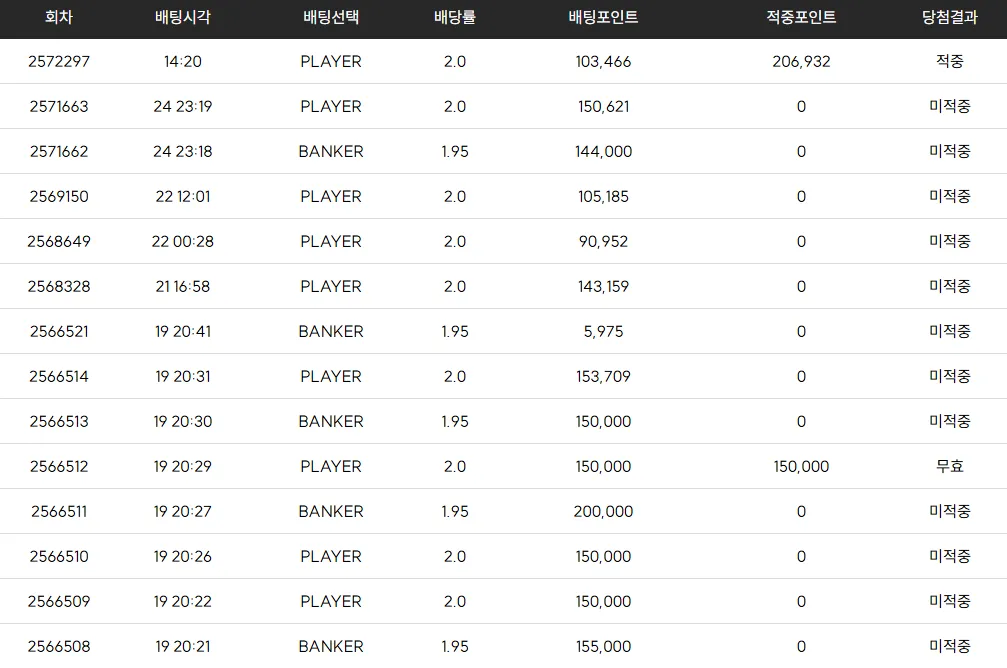Click the 적중 result in the first row
The height and width of the screenshot is (668, 1007).
tap(949, 62)
